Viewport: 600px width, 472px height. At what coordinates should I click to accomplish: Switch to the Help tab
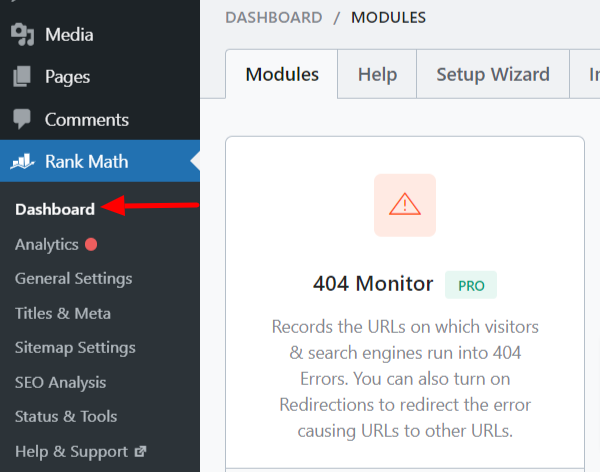coord(377,74)
